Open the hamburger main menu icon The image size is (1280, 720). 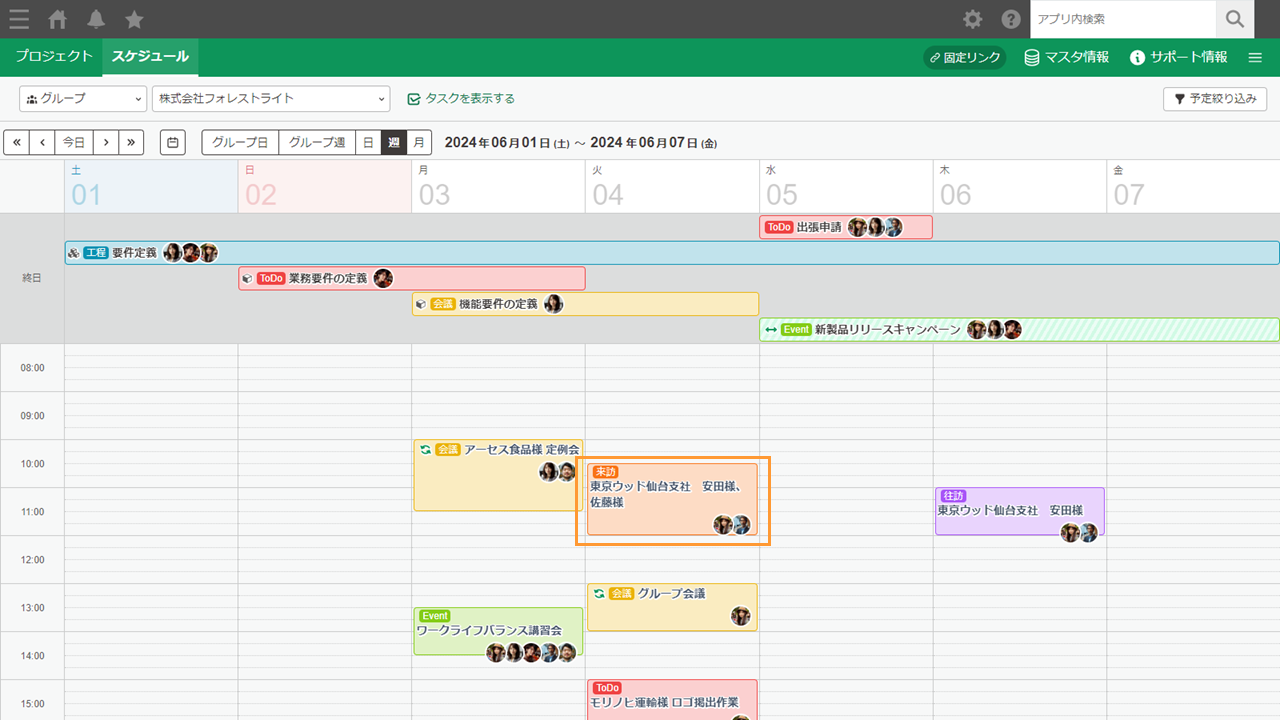(18, 19)
